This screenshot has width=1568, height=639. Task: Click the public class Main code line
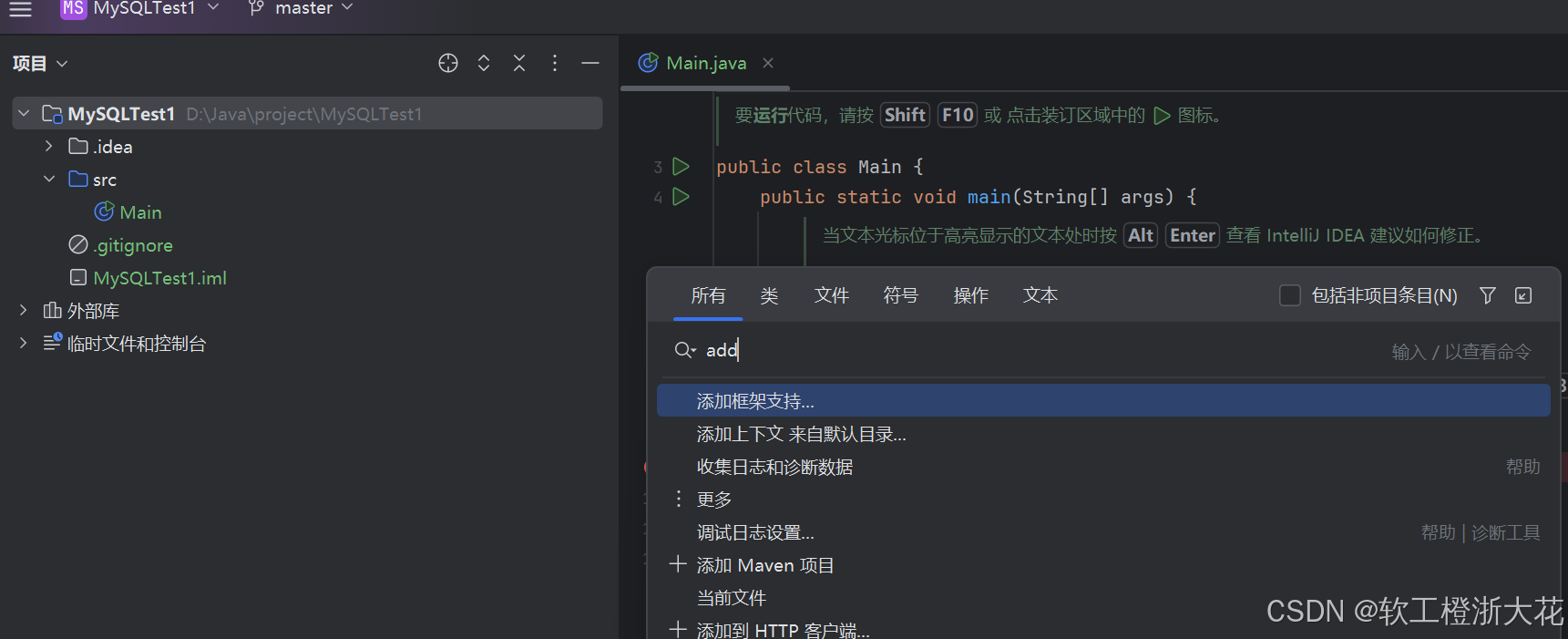[x=820, y=167]
